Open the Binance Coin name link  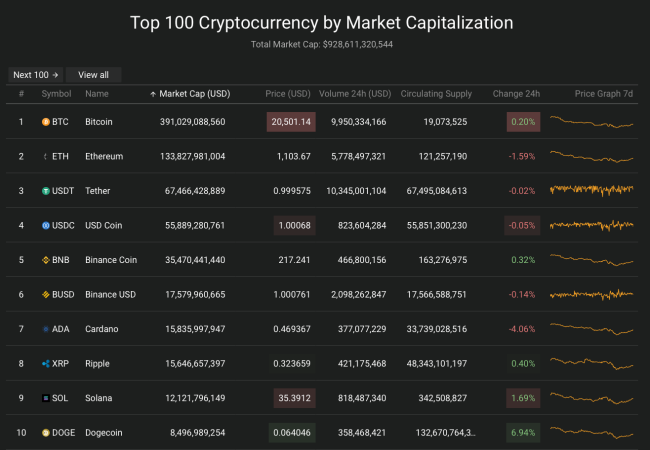click(111, 260)
